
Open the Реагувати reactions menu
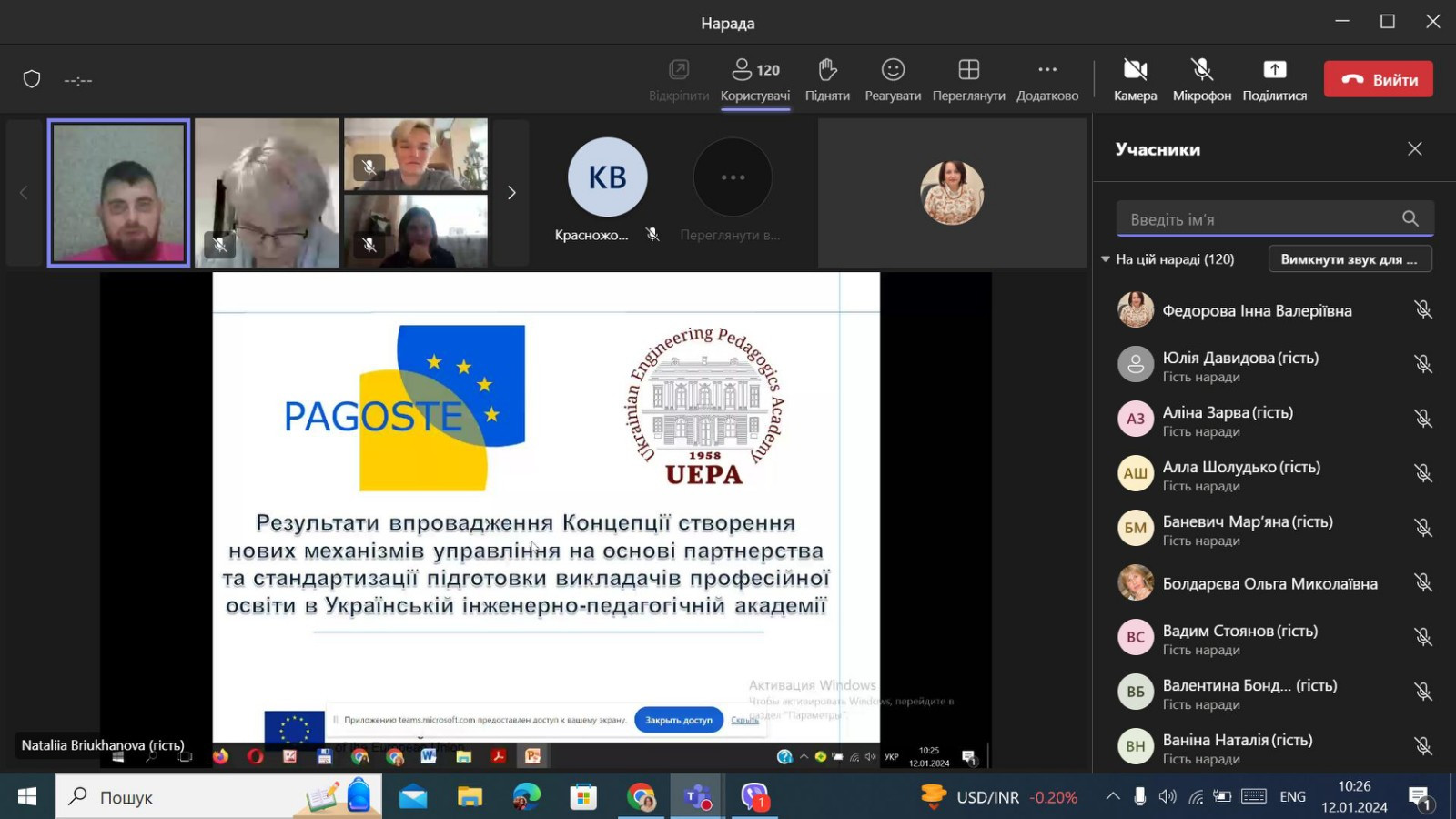(x=892, y=79)
